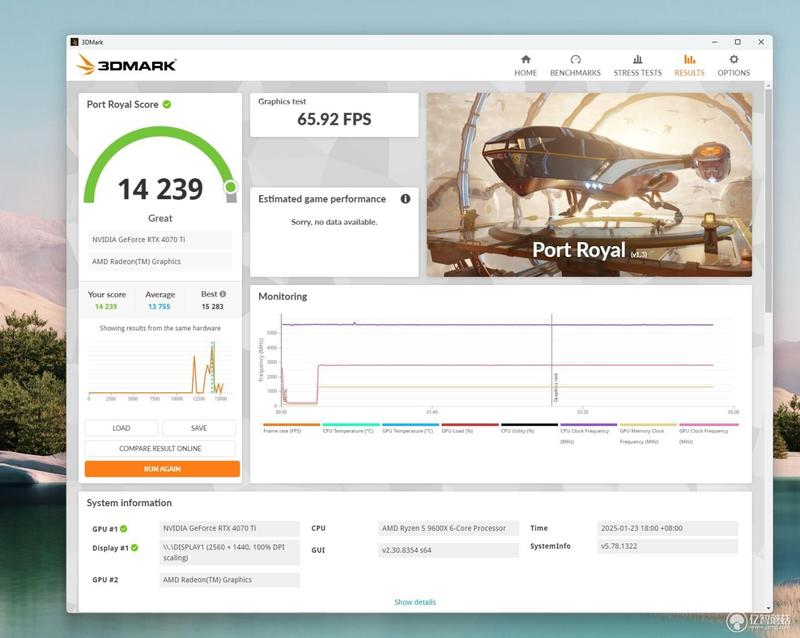Click the Average score value 13 755
The width and height of the screenshot is (800, 638).
[159, 307]
